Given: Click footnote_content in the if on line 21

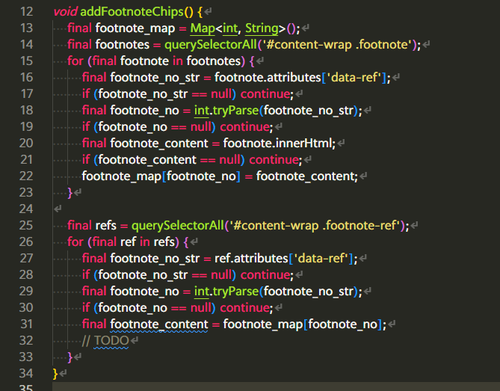Looking at the screenshot, I should click(x=147, y=160).
